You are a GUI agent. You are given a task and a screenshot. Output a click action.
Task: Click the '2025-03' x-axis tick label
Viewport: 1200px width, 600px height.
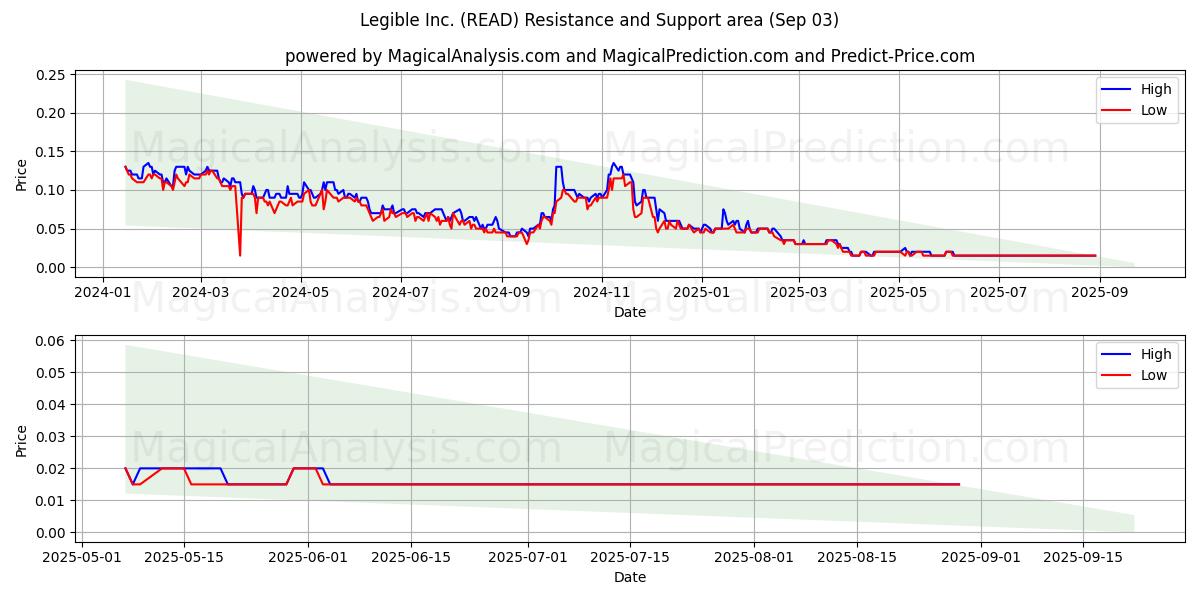[799, 292]
